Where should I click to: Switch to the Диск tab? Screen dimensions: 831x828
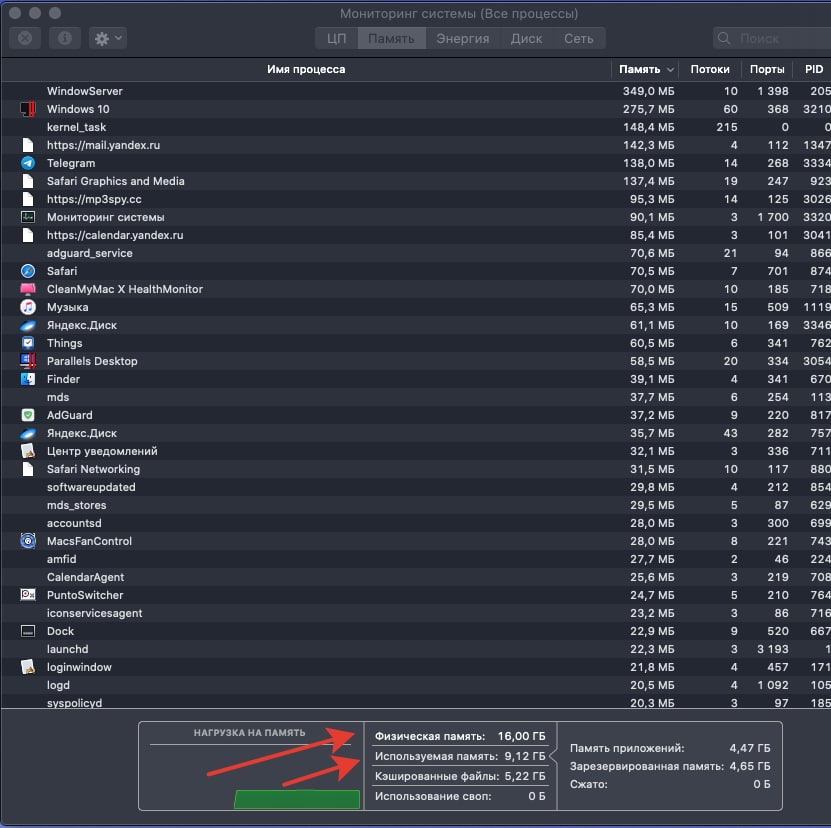[526, 39]
